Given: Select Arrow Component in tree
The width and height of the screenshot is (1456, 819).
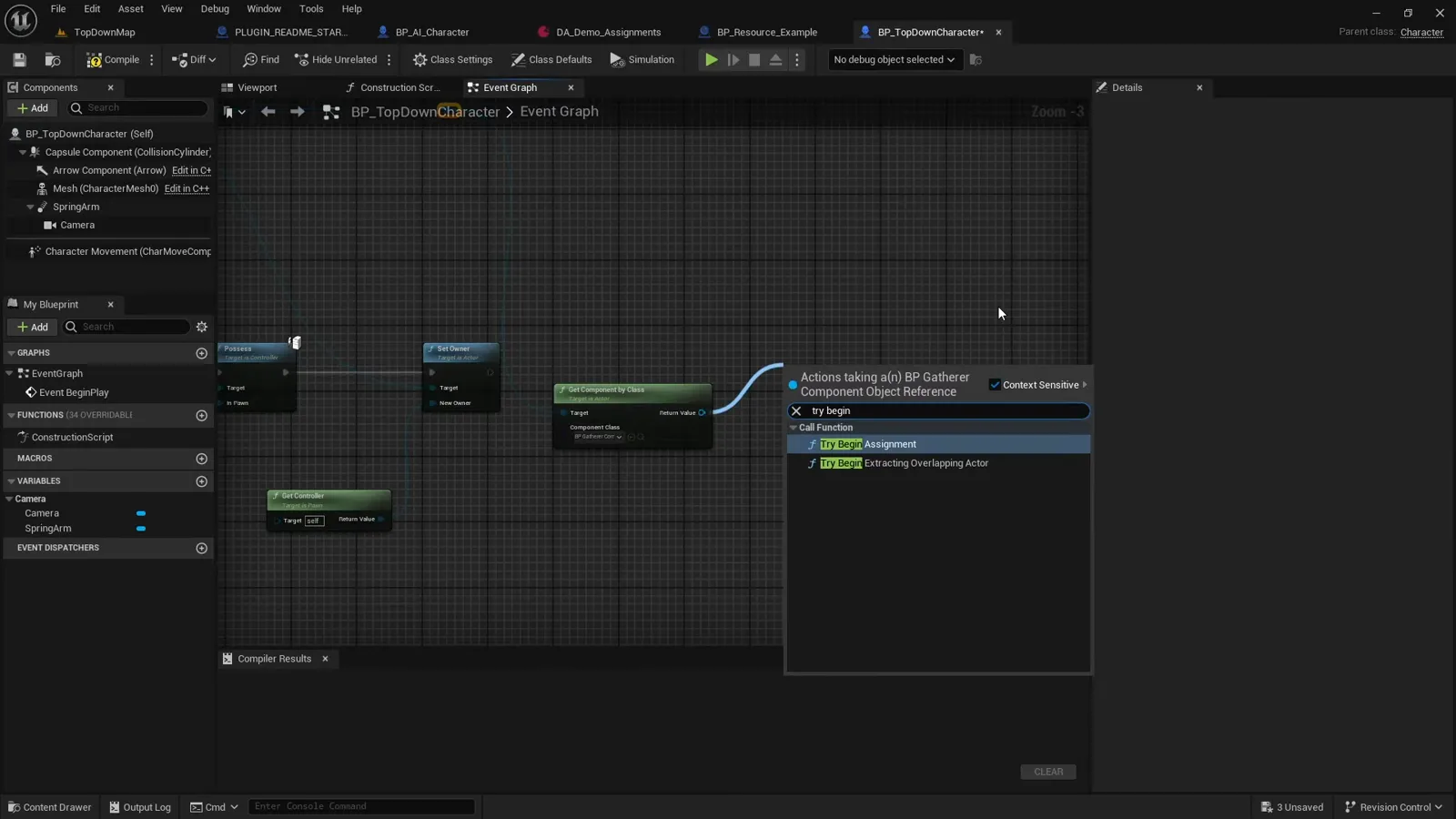Looking at the screenshot, I should pos(109,170).
